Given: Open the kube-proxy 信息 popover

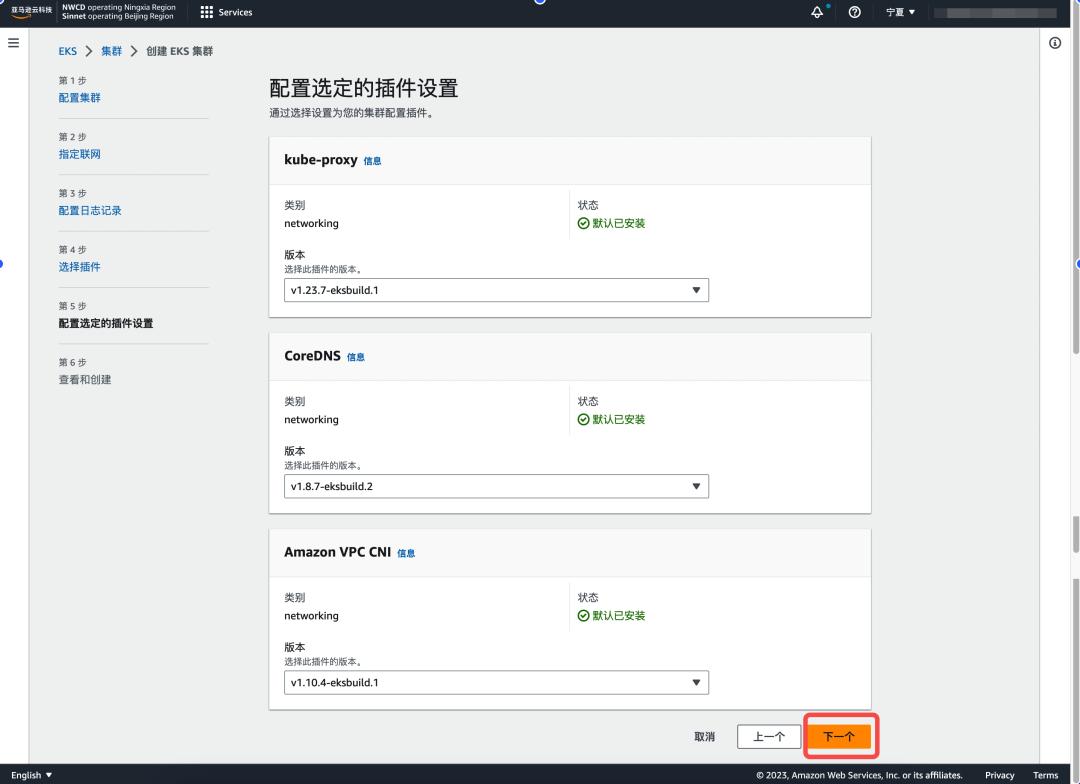Looking at the screenshot, I should click(371, 160).
